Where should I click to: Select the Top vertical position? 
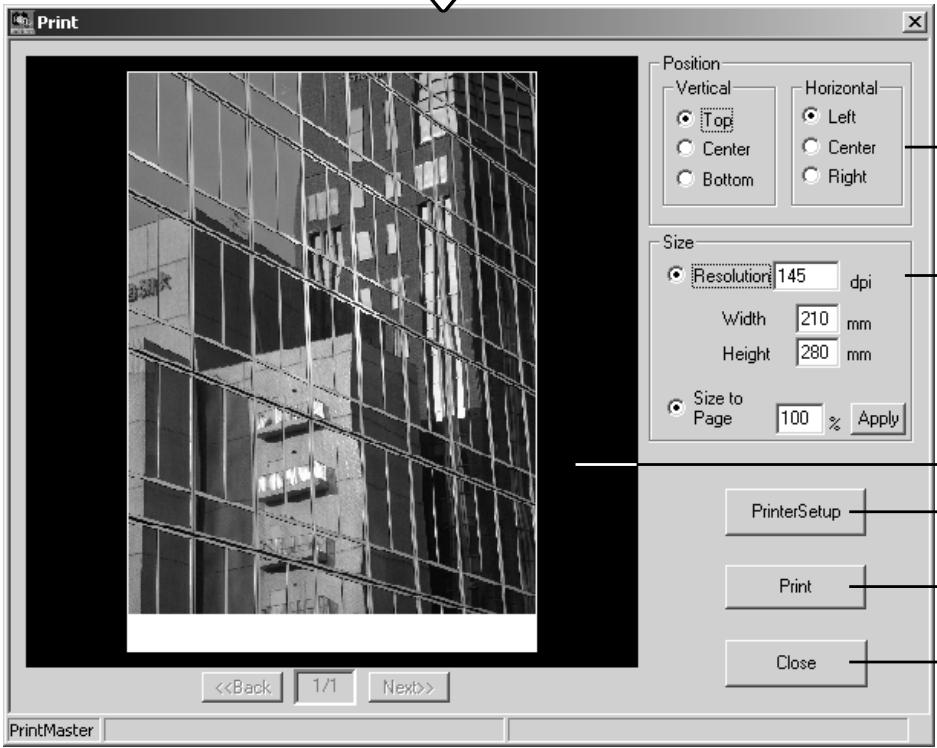[685, 118]
